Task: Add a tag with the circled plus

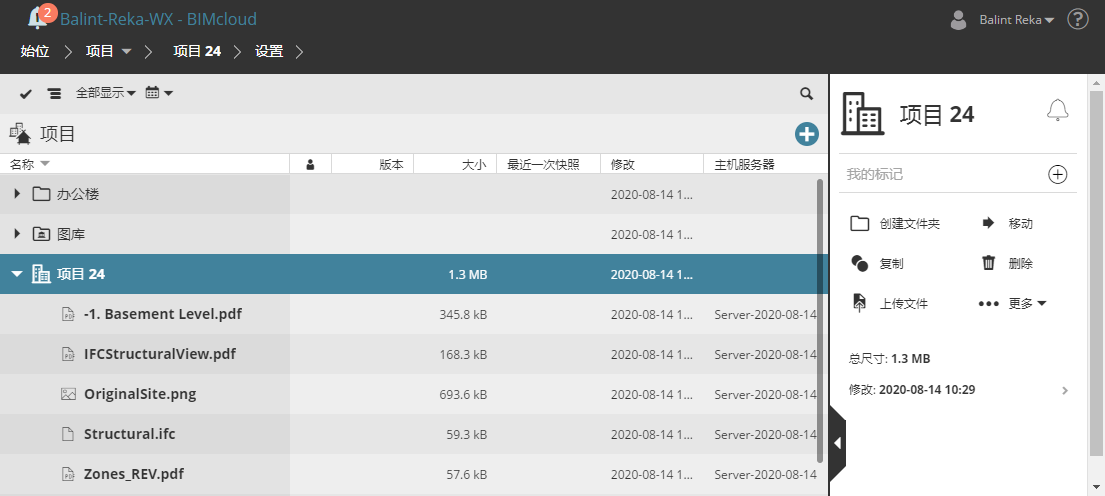Action: (x=1058, y=175)
